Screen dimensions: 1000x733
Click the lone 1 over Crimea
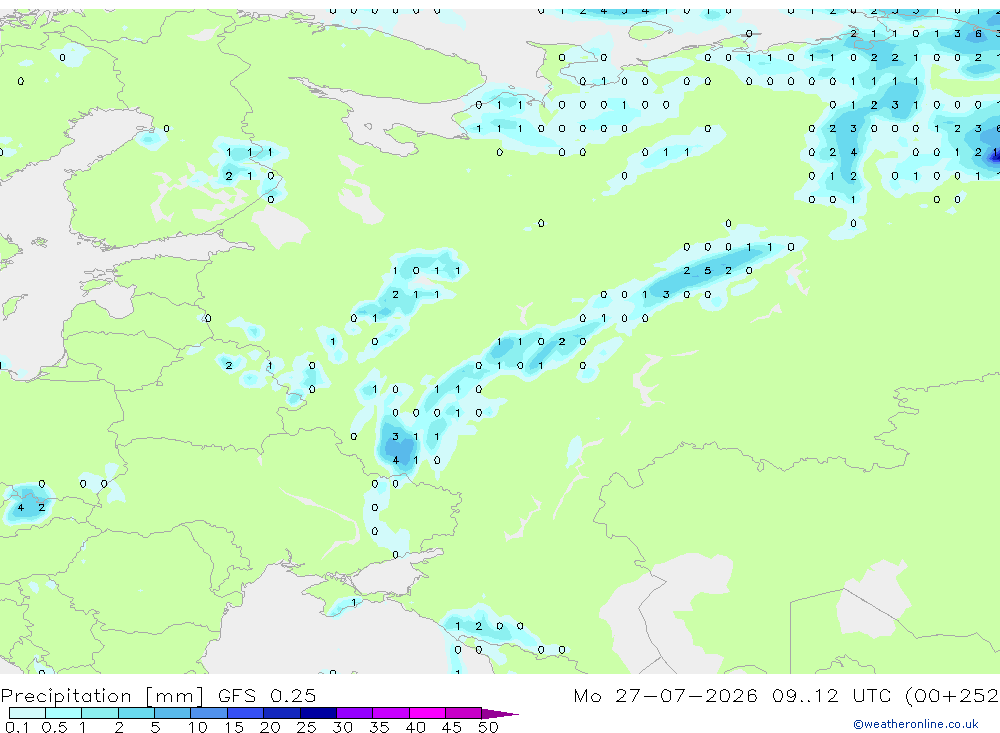point(353,602)
